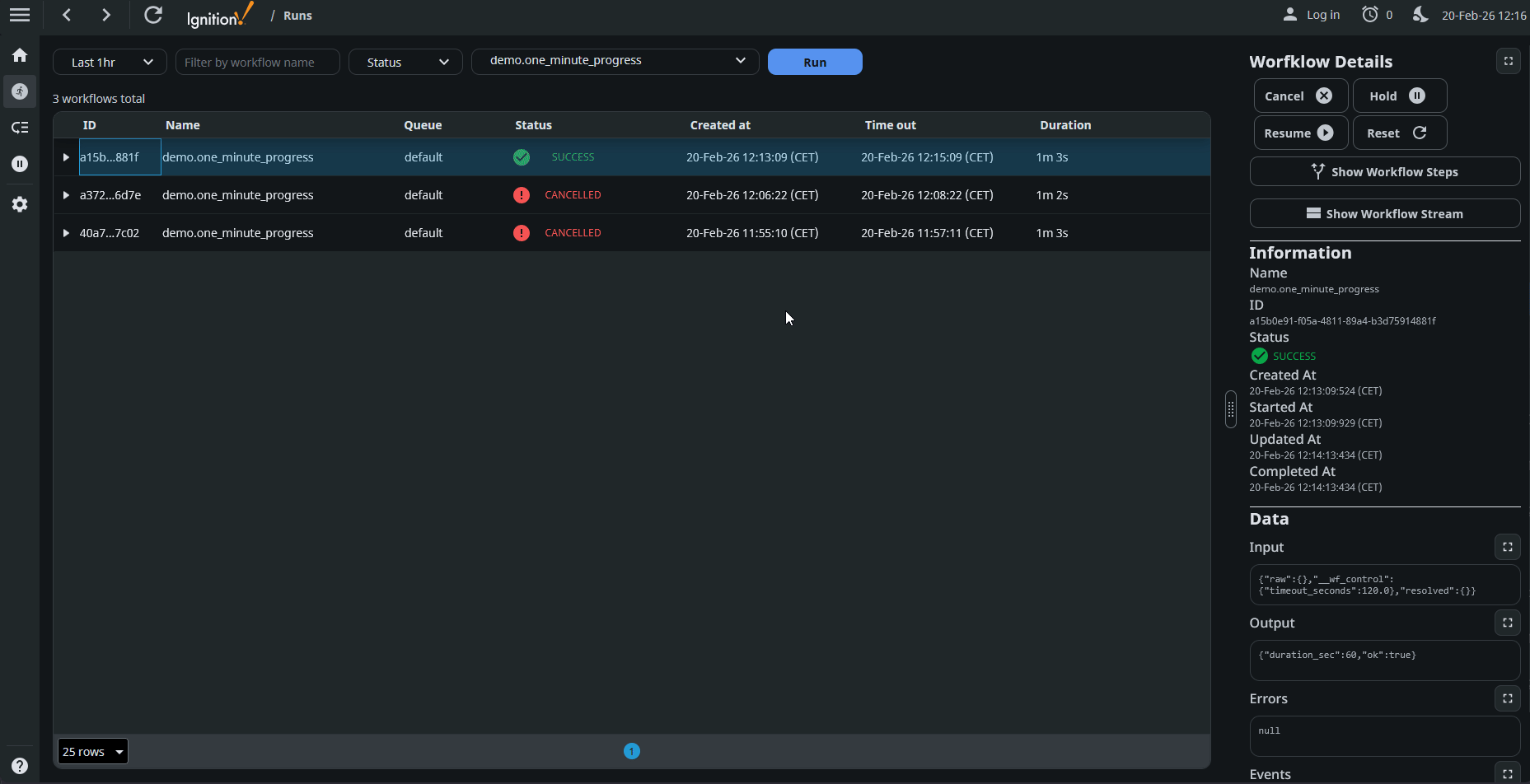The width and height of the screenshot is (1530, 784).
Task: Go to Home in the sidebar
Action: click(20, 55)
